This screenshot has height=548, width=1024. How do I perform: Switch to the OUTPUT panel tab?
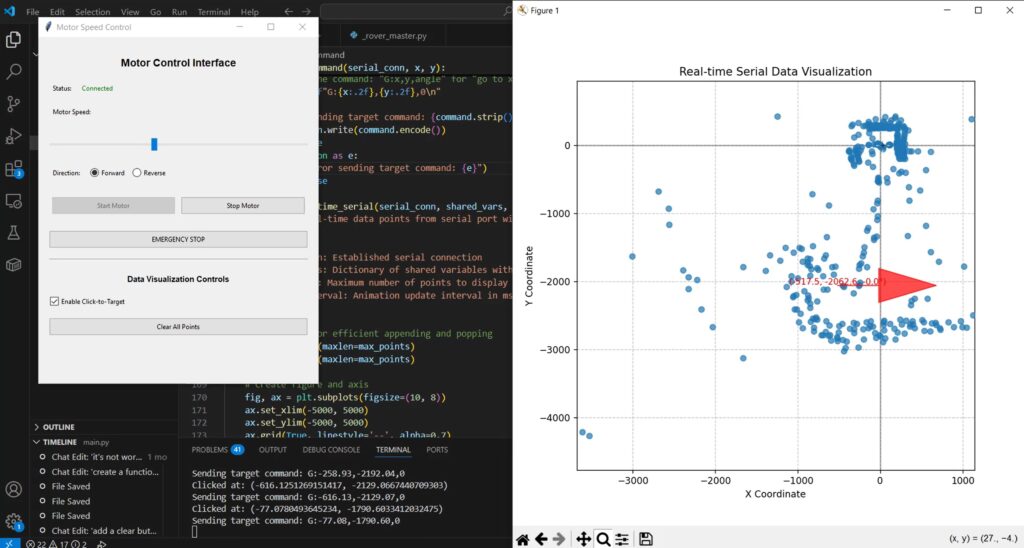click(272, 450)
